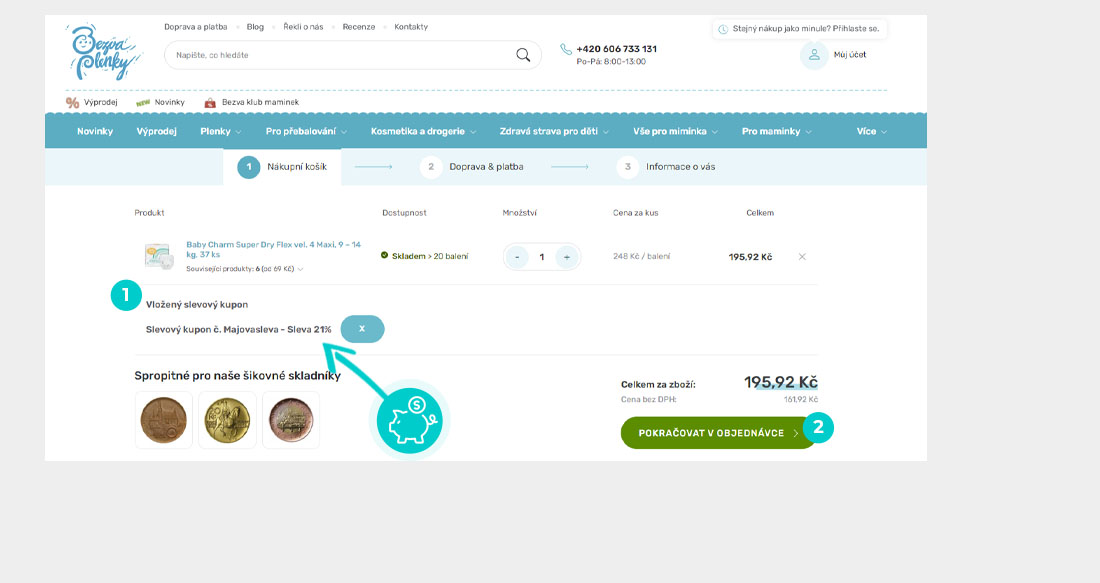This screenshot has height=583, width=1100.
Task: Open Výprodej with percent icon
Action: pos(92,102)
